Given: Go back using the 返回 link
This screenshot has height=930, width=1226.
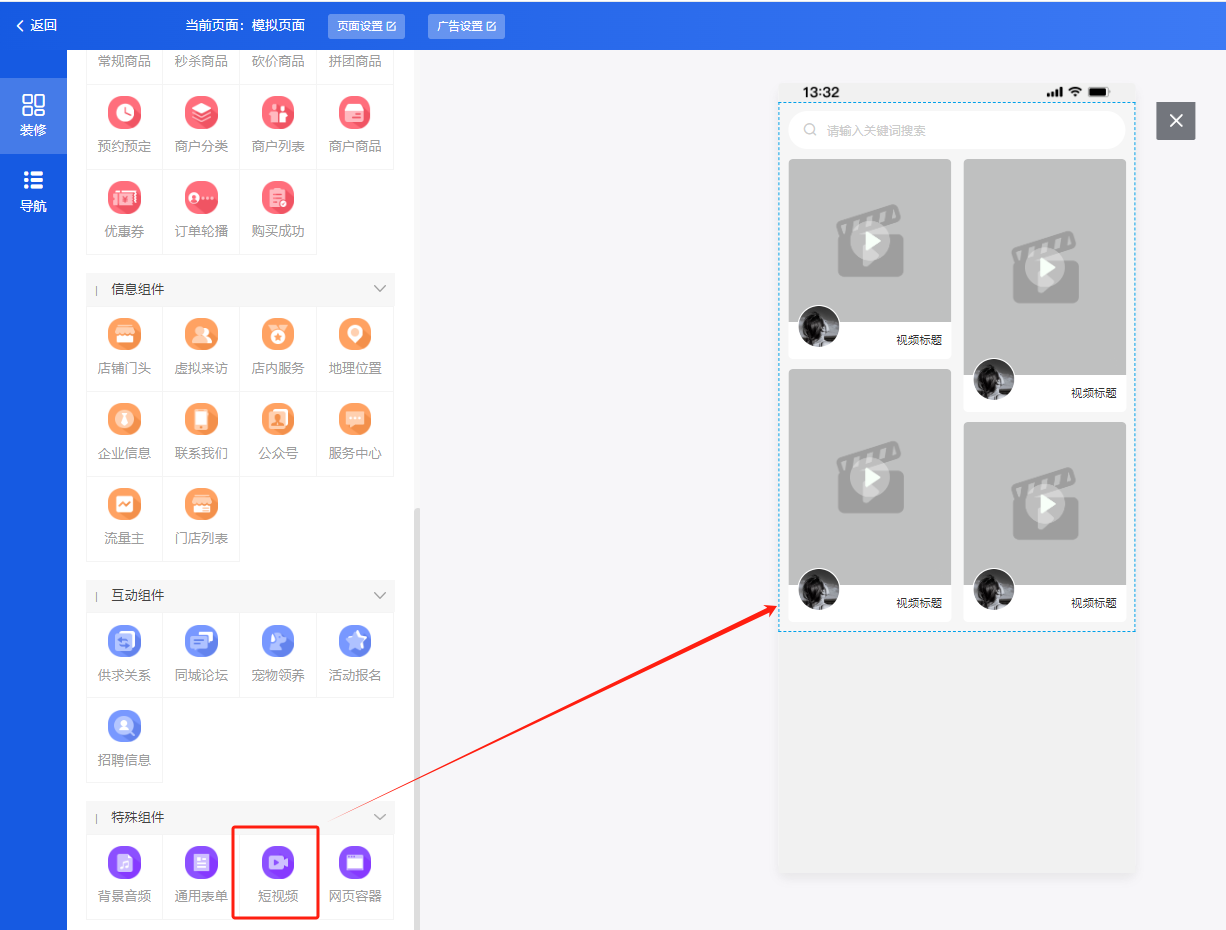Looking at the screenshot, I should point(37,26).
